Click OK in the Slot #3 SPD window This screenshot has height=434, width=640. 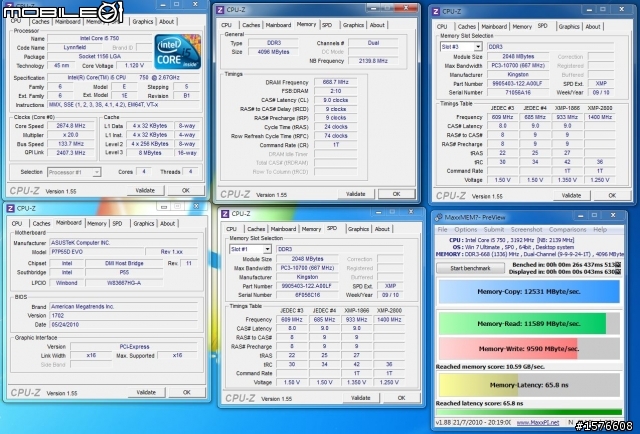coord(612,196)
